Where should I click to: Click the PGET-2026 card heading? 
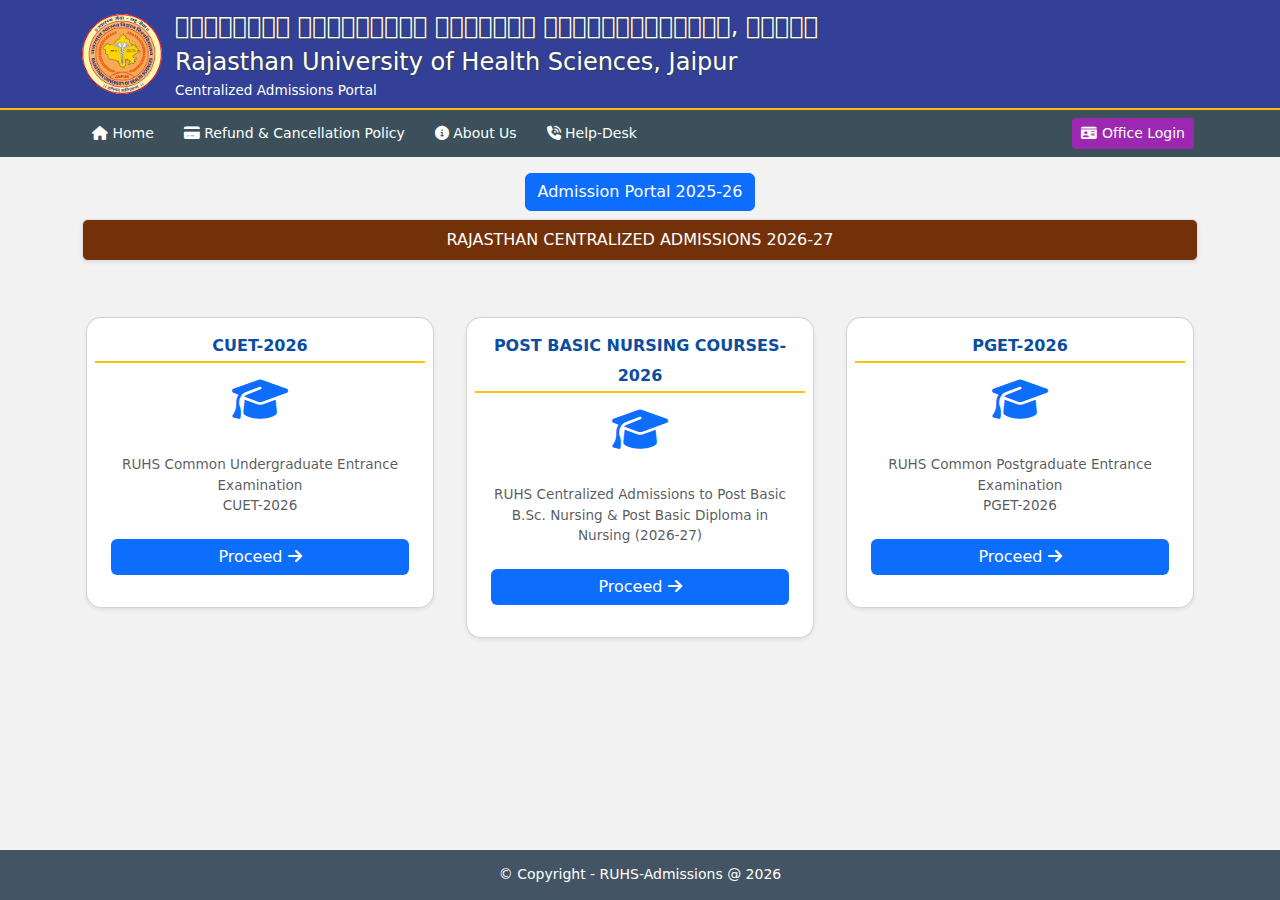(x=1020, y=345)
